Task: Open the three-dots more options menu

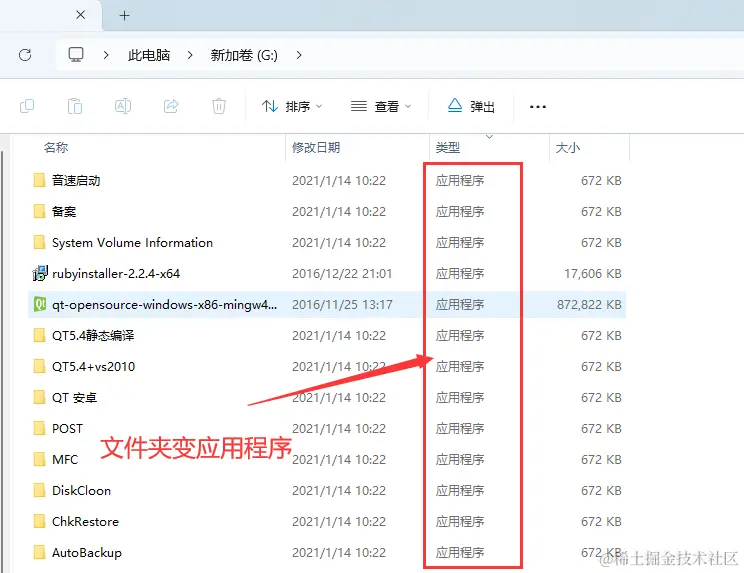Action: tap(538, 107)
